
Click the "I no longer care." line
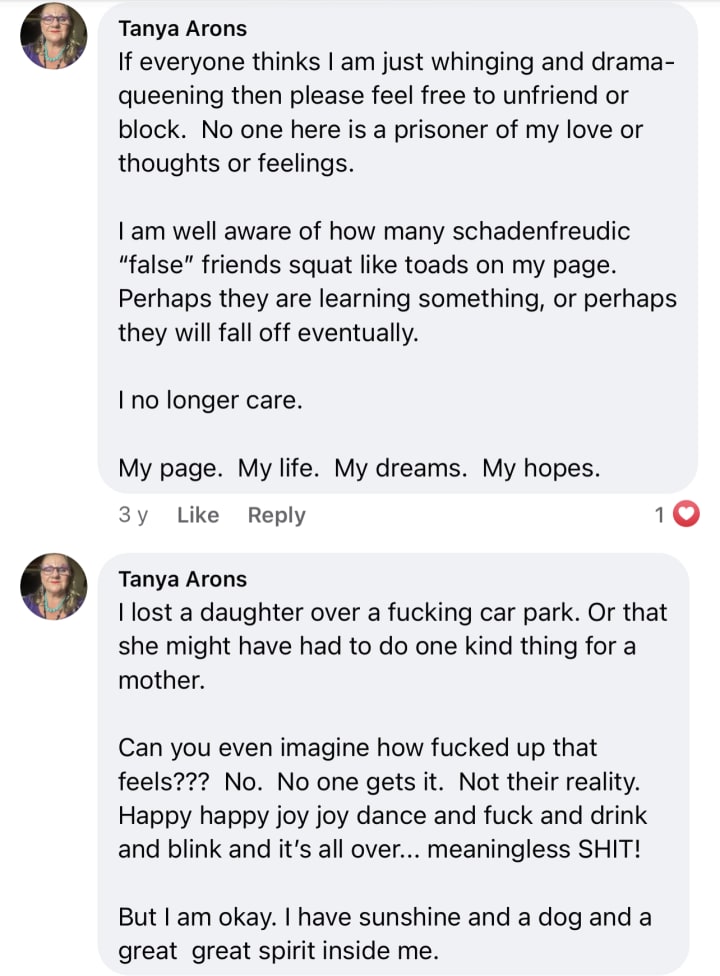(210, 401)
